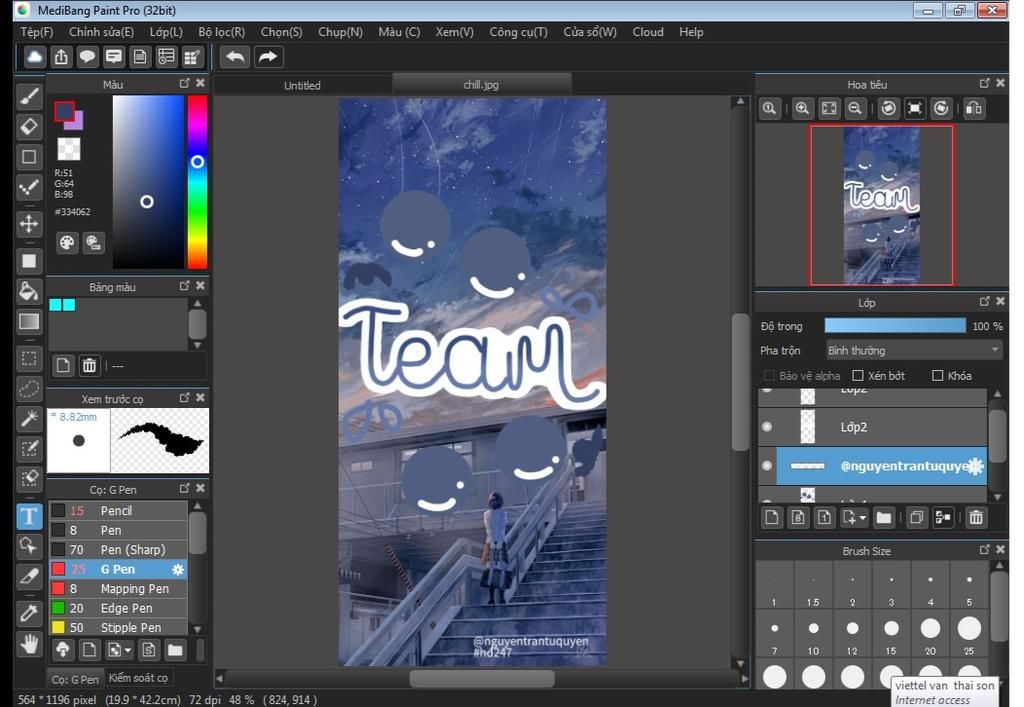Toggle the Edge Pen green box
The width and height of the screenshot is (1024, 707).
point(58,608)
